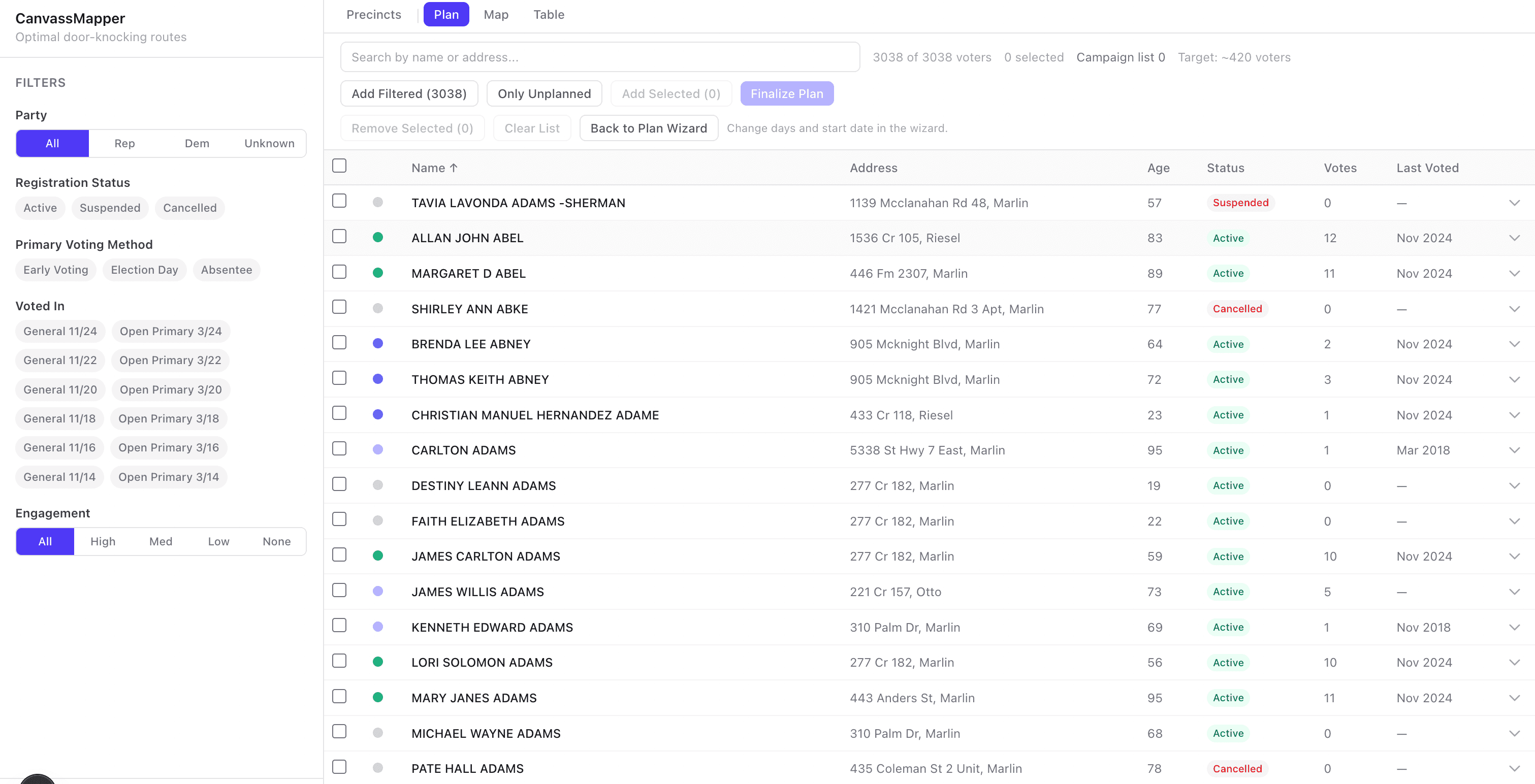Click the gray dot beside TAVIA LAVONDA ADAMS -SHERMAN
The height and width of the screenshot is (784, 1535).
[x=378, y=202]
